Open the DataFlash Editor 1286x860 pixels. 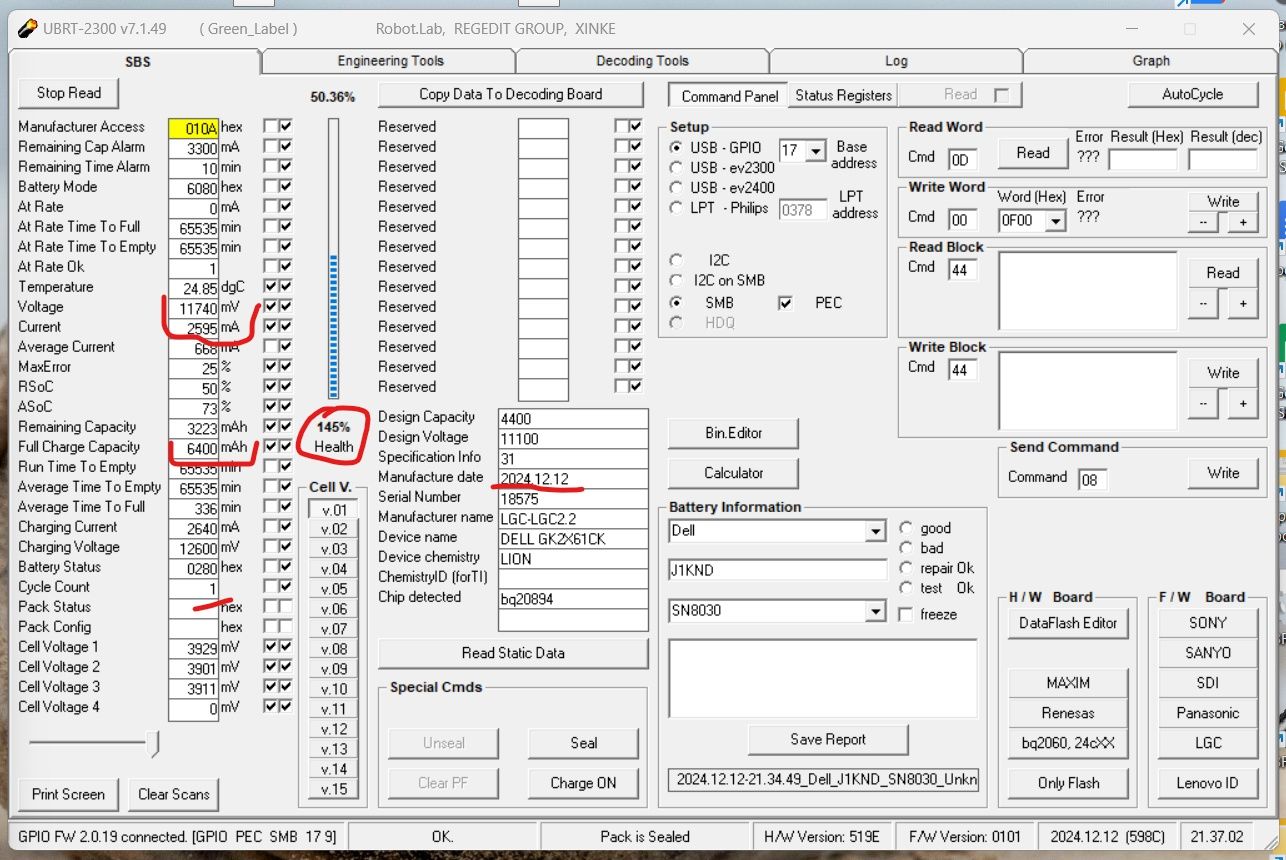coord(1068,623)
